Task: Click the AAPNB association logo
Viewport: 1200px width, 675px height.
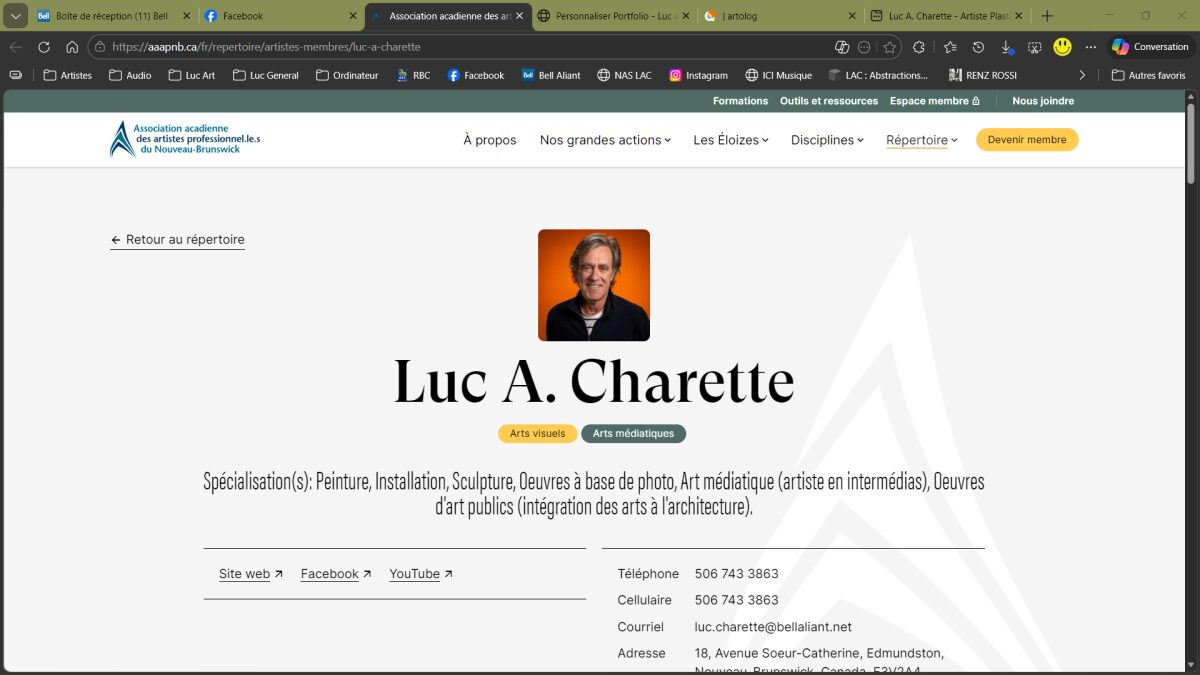Action: 184,139
